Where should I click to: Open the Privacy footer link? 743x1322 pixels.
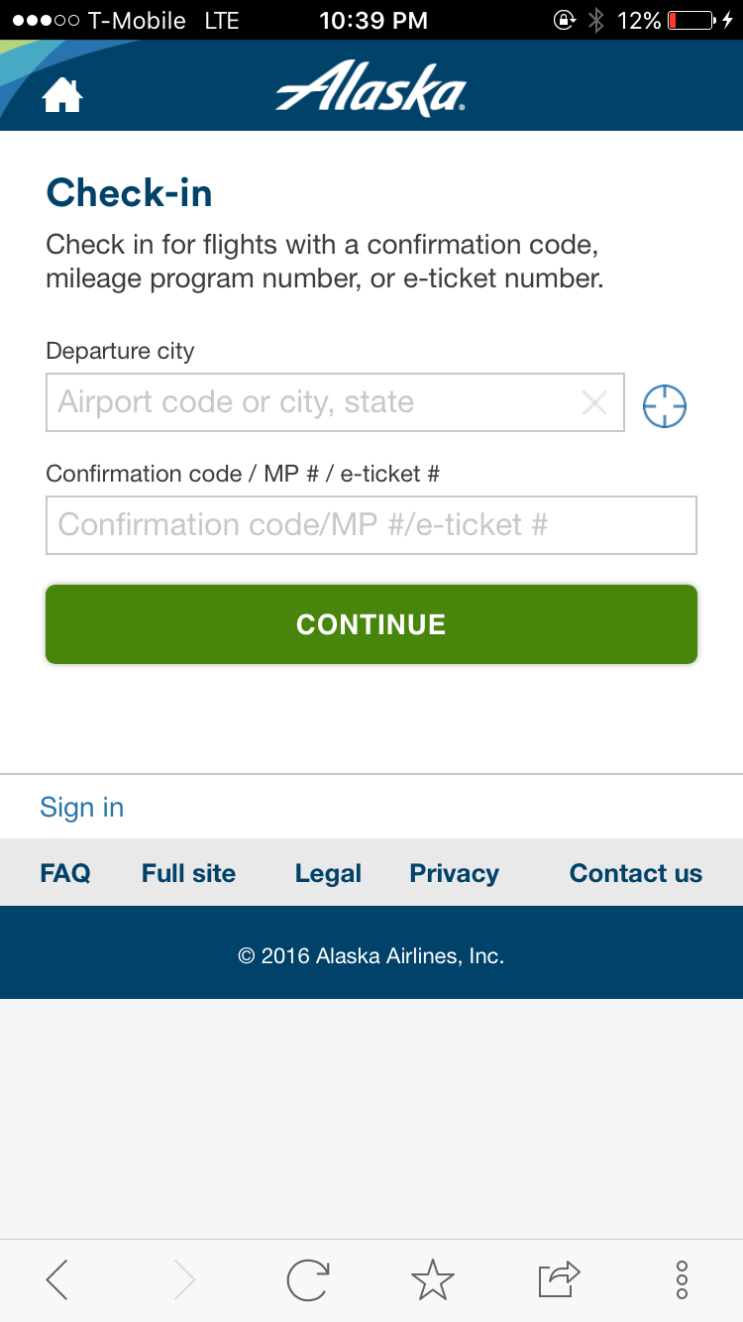[454, 873]
